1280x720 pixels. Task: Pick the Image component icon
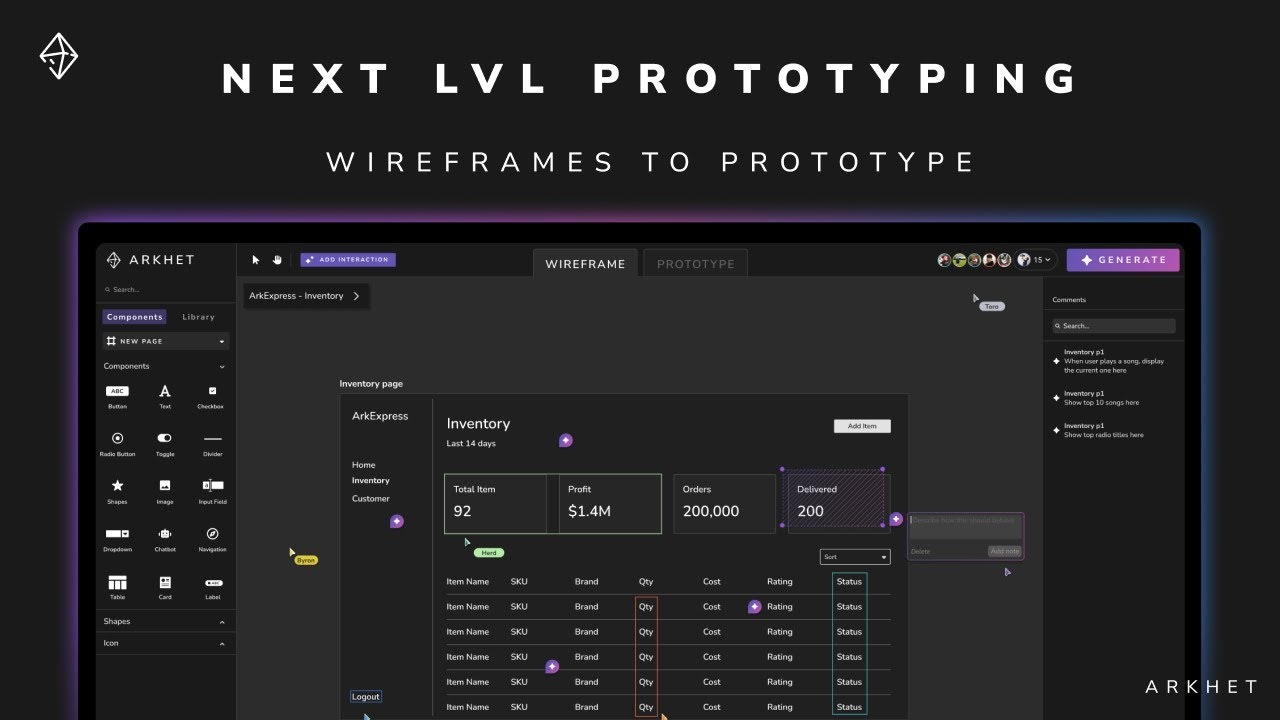click(165, 485)
